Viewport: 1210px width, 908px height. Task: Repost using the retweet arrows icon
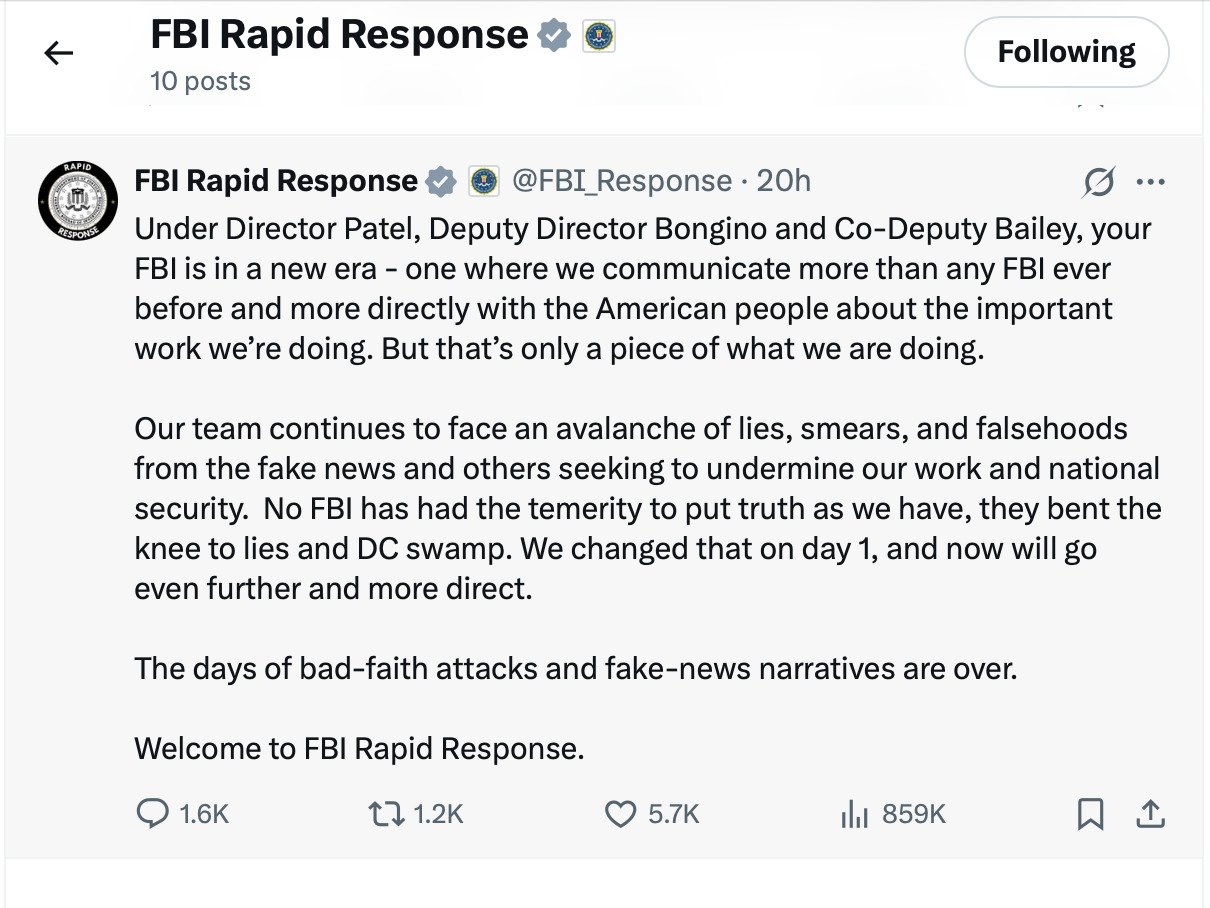click(386, 814)
